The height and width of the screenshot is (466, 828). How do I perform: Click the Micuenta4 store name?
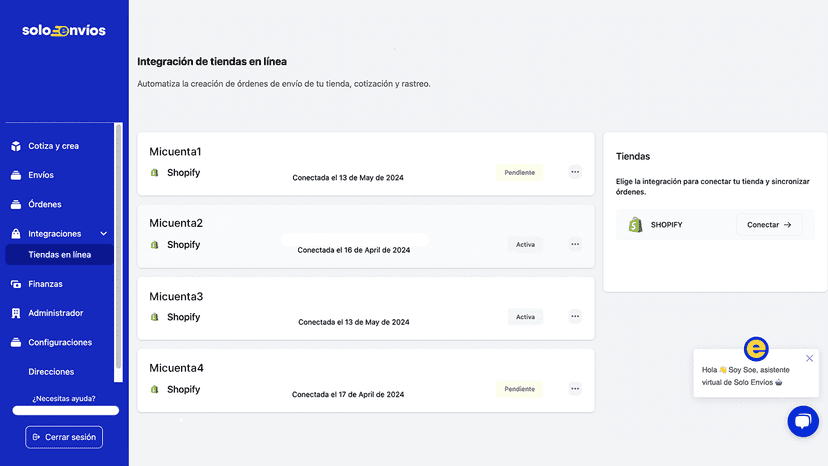tap(176, 368)
